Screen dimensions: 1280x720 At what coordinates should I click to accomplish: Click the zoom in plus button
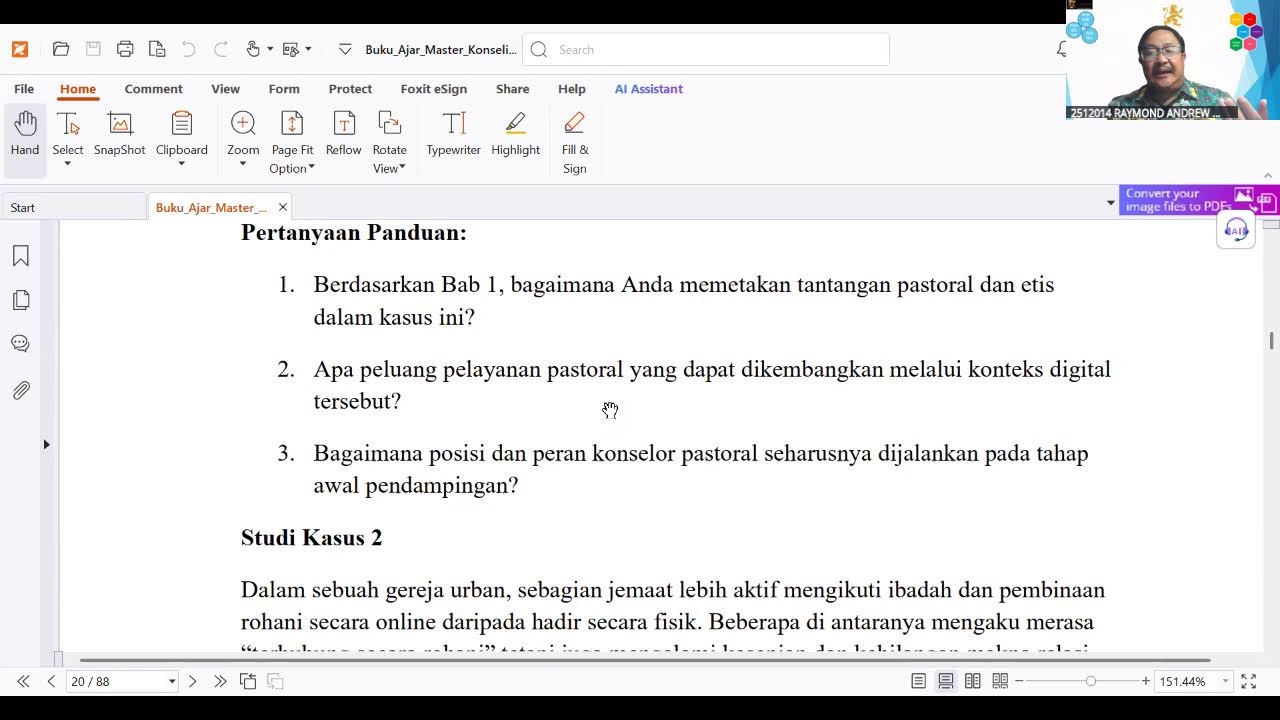[1146, 681]
